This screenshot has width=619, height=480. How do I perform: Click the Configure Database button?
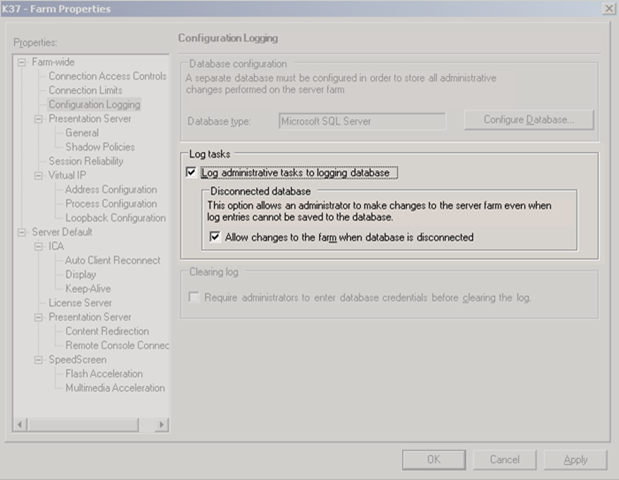coord(529,120)
